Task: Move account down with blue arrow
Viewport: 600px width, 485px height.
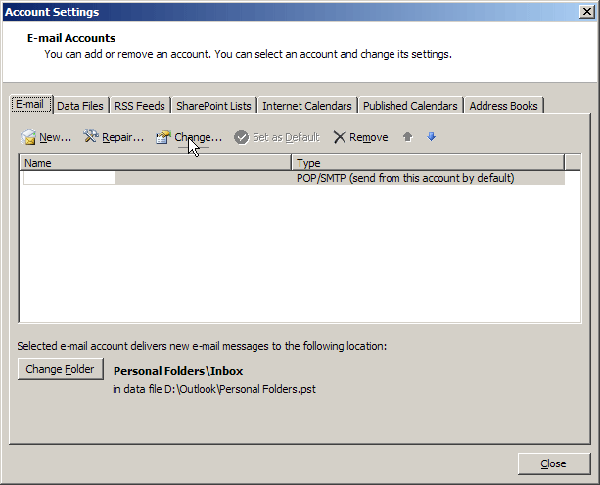Action: (x=432, y=137)
